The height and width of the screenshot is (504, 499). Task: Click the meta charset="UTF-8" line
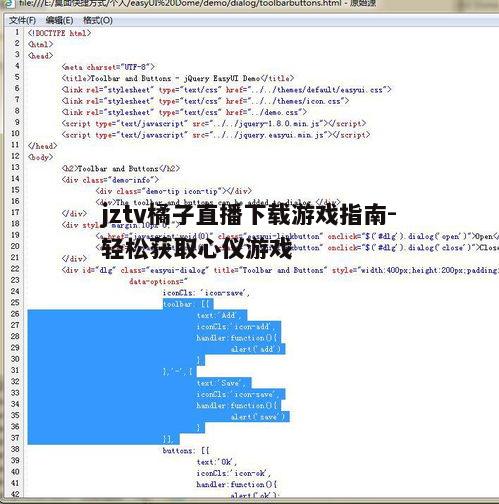108,67
